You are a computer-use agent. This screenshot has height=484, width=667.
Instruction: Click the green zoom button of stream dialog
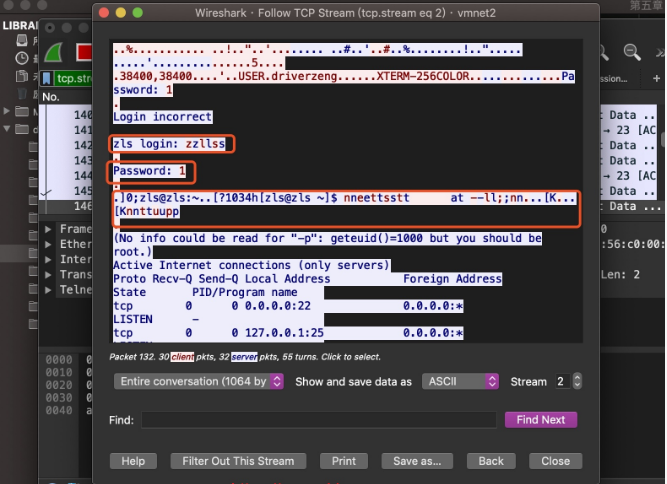[x=138, y=13]
